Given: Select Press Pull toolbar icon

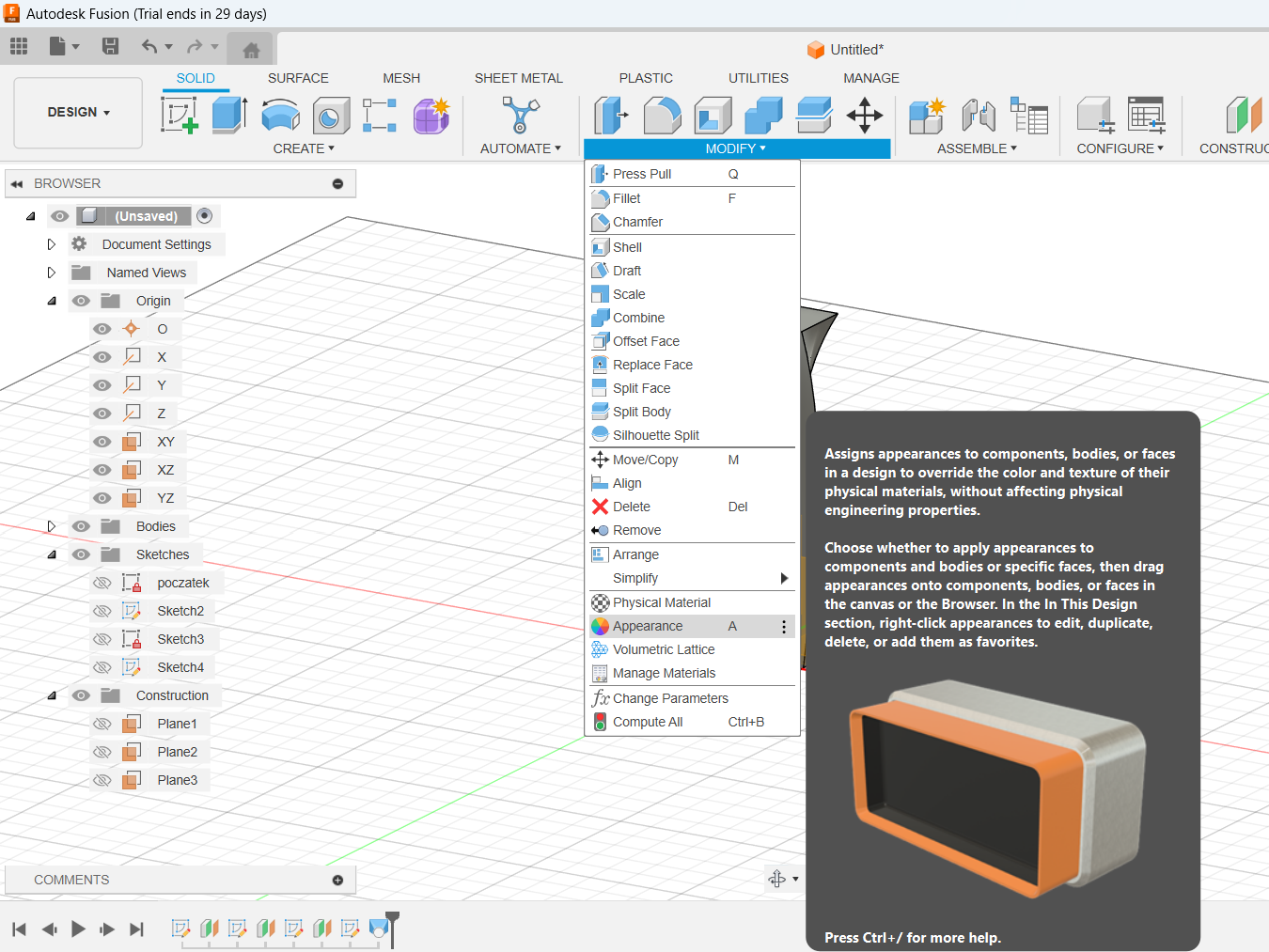Looking at the screenshot, I should coord(611,116).
